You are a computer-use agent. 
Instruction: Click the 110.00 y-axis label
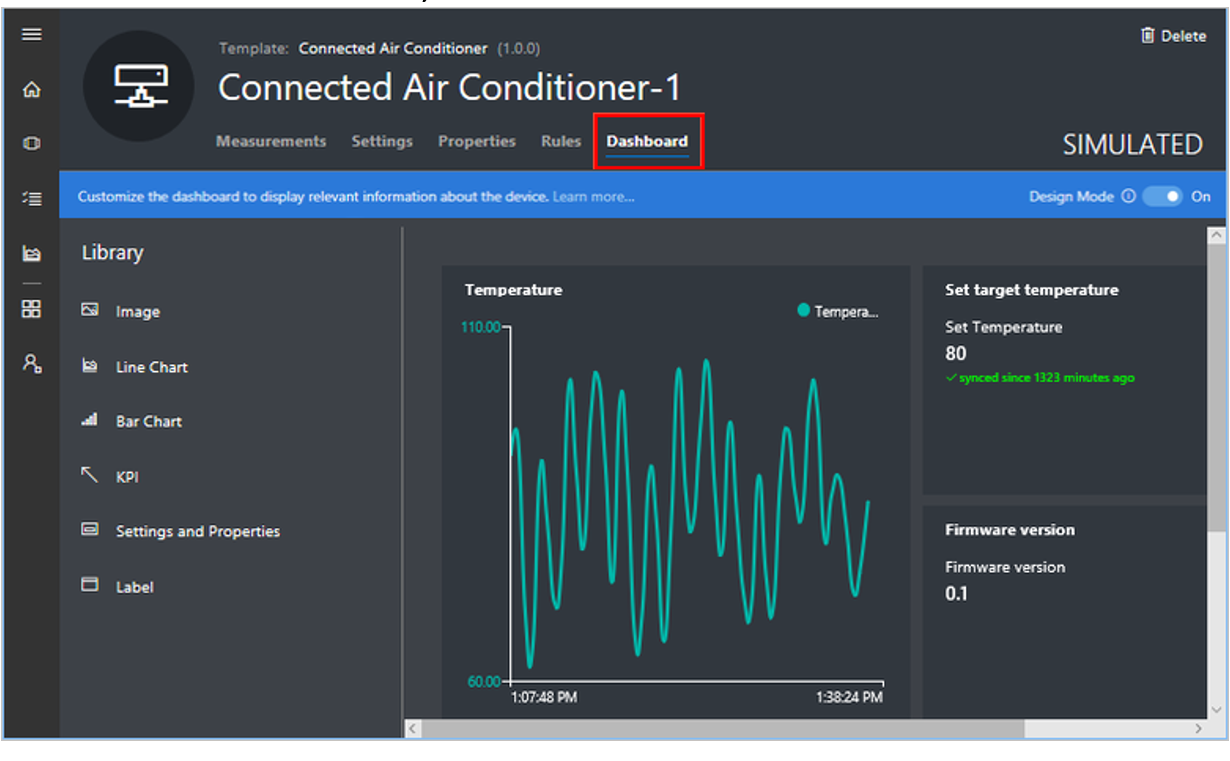coord(481,327)
